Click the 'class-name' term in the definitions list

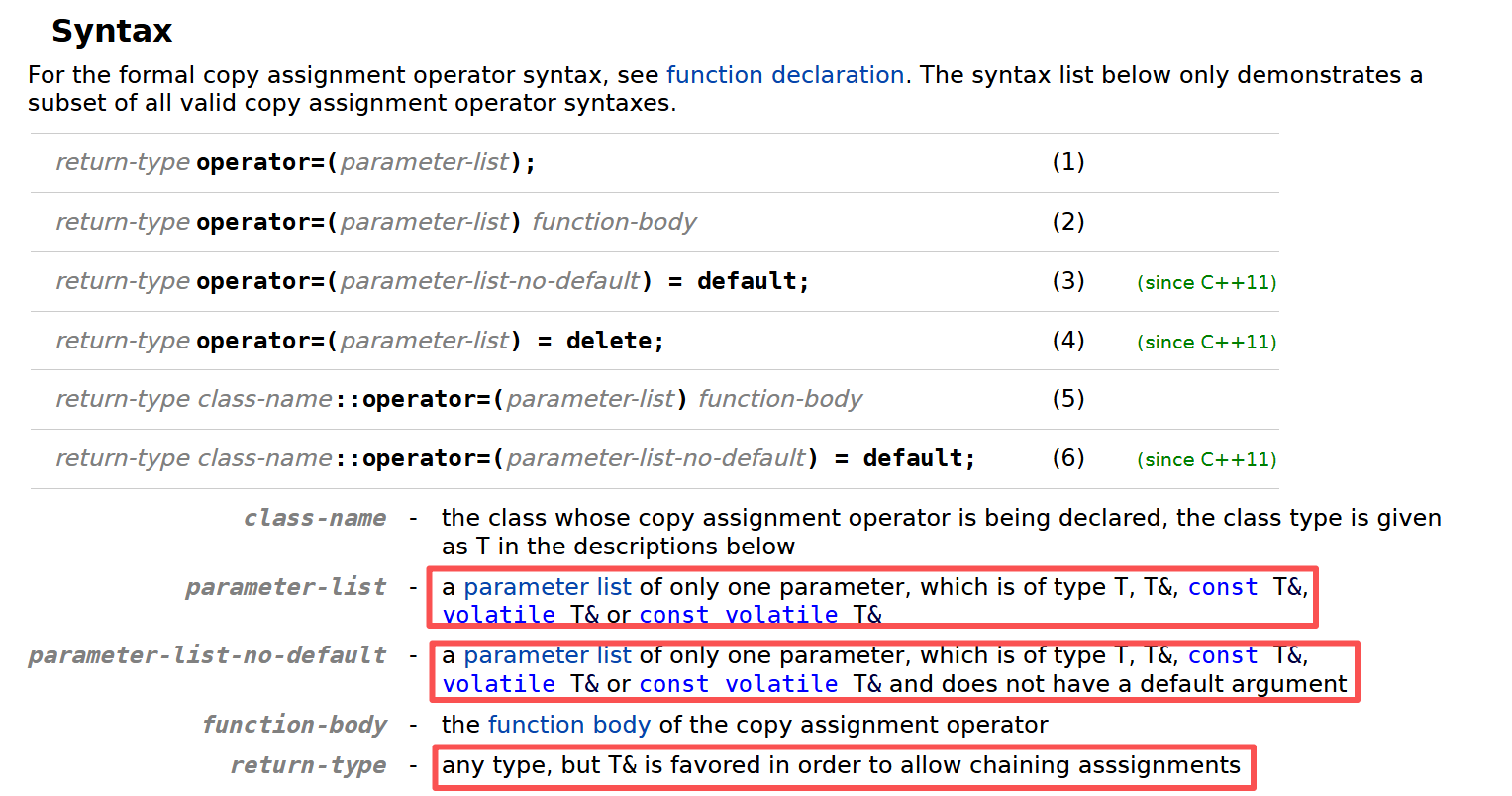tap(315, 518)
